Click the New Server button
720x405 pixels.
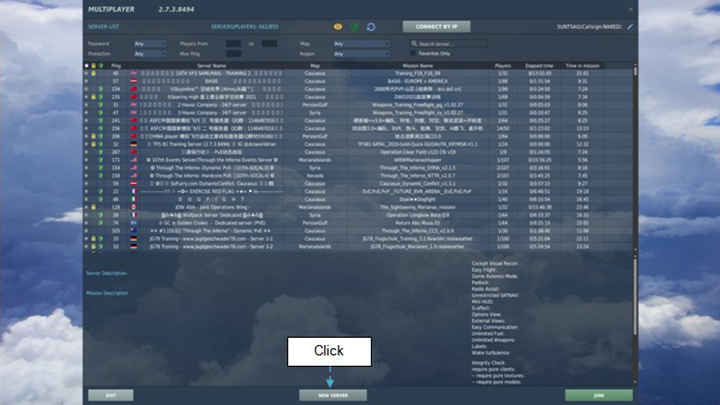pyautogui.click(x=332, y=395)
